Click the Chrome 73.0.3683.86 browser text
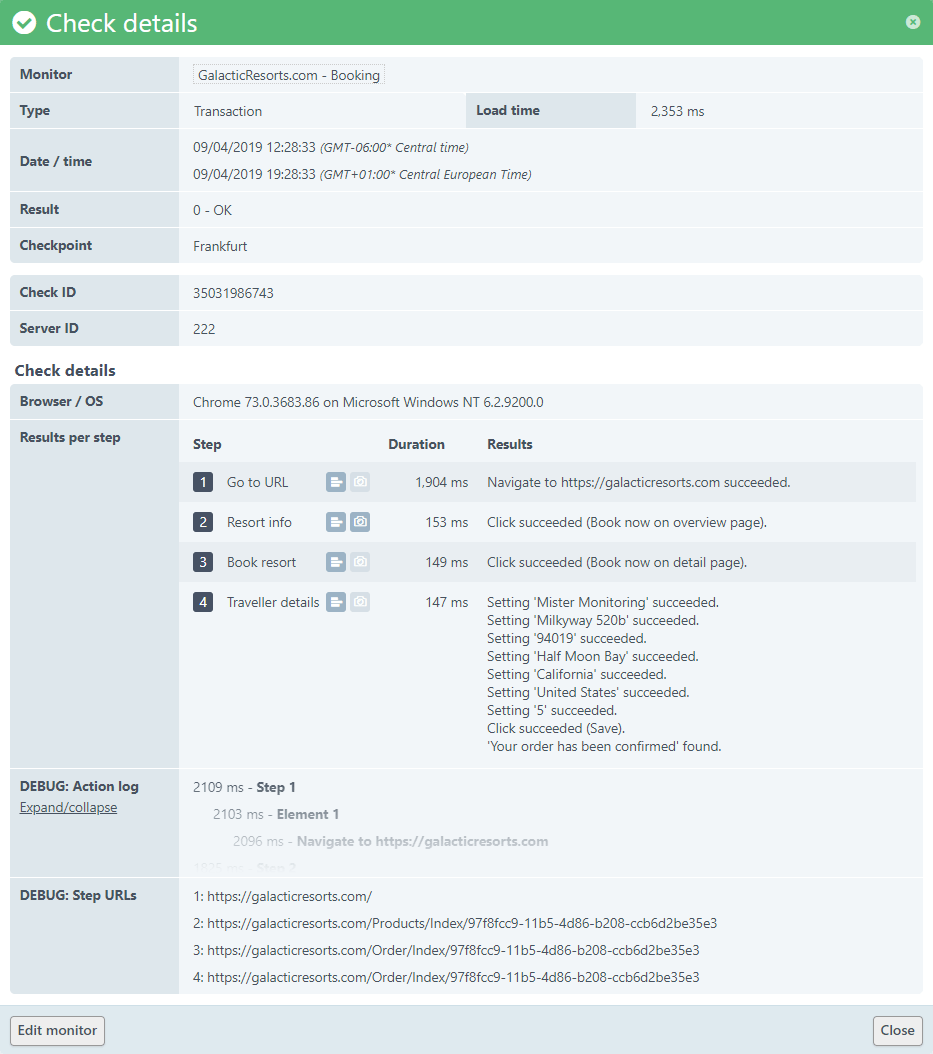933x1054 pixels. coord(368,403)
